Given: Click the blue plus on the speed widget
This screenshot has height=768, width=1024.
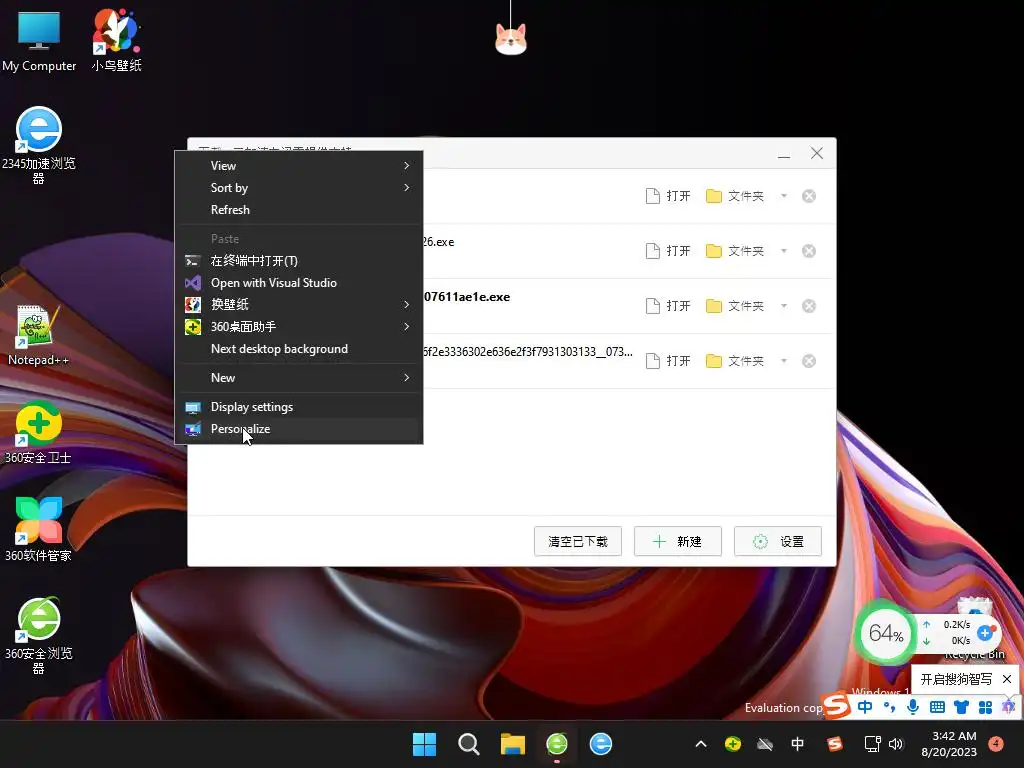Looking at the screenshot, I should 985,632.
